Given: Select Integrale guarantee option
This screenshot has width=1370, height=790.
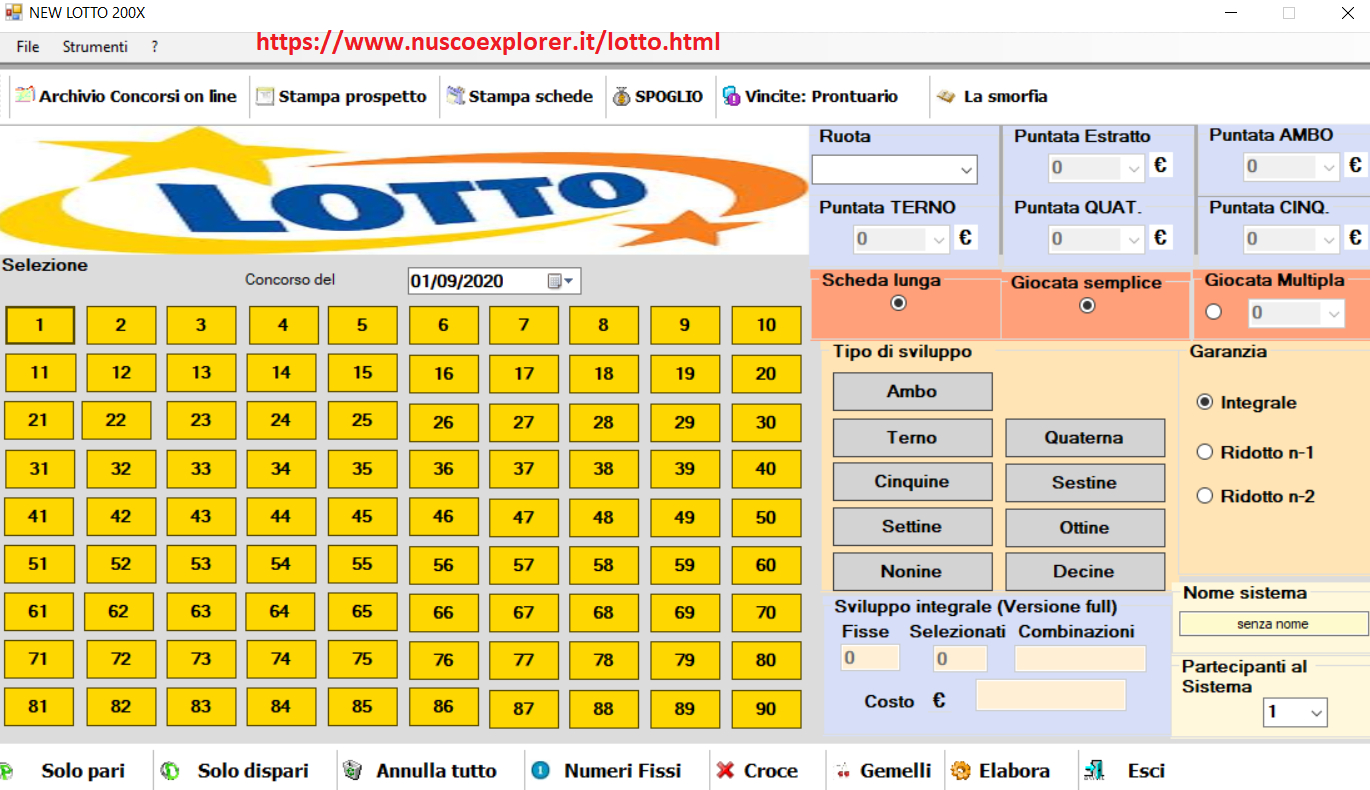Looking at the screenshot, I should click(1204, 402).
